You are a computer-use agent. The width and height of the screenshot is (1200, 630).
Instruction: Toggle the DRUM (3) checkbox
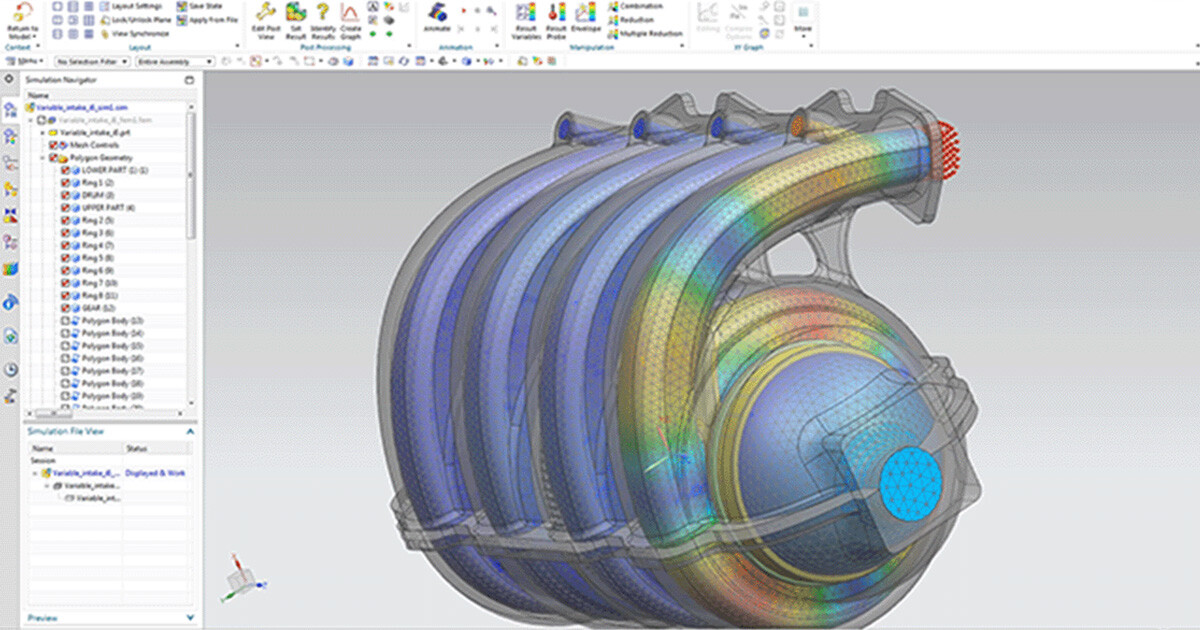[65, 195]
